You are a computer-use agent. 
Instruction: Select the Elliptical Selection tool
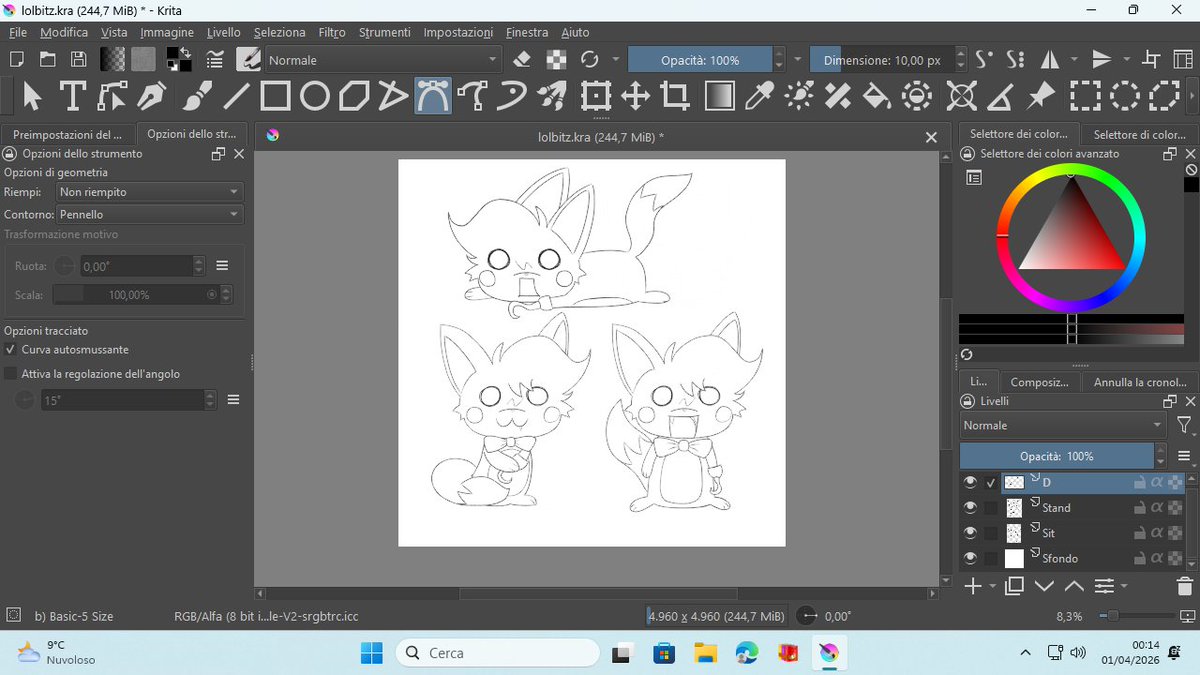tap(1125, 96)
